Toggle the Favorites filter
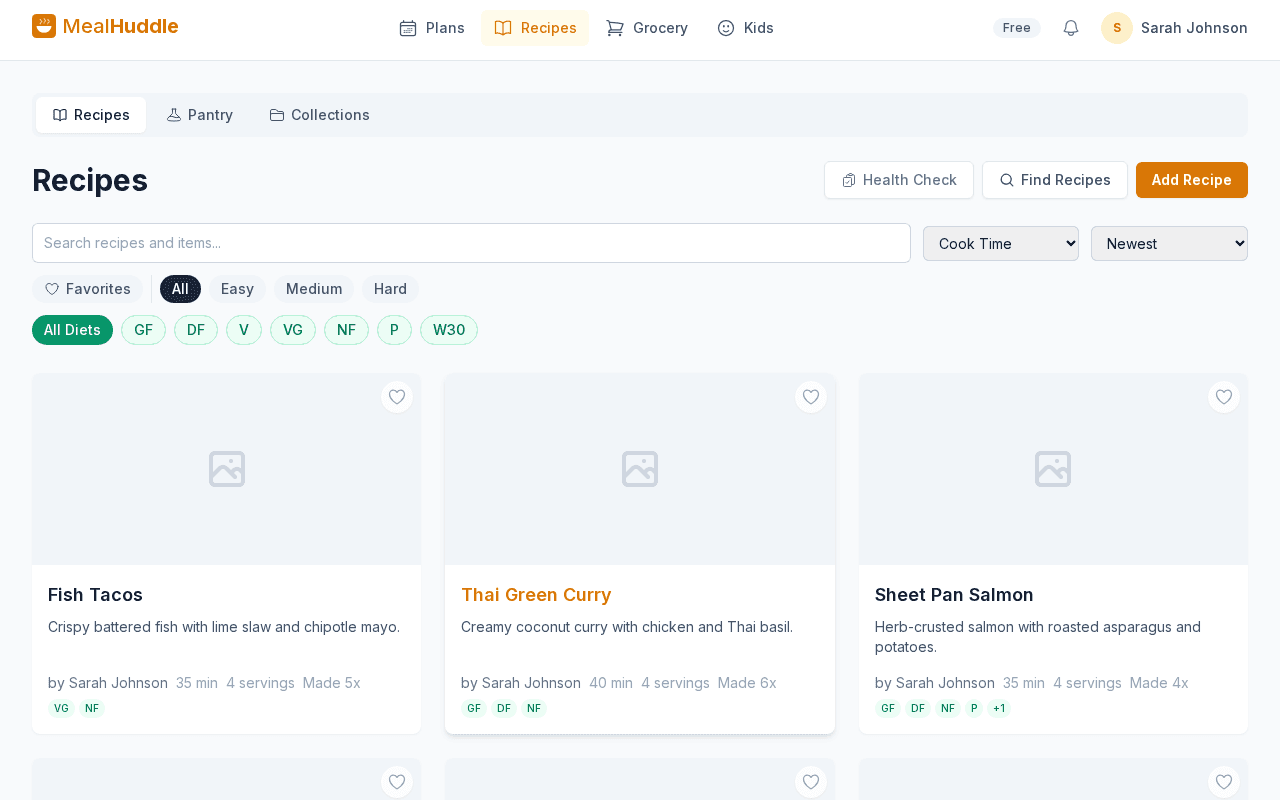1280x800 pixels. pyautogui.click(x=87, y=289)
